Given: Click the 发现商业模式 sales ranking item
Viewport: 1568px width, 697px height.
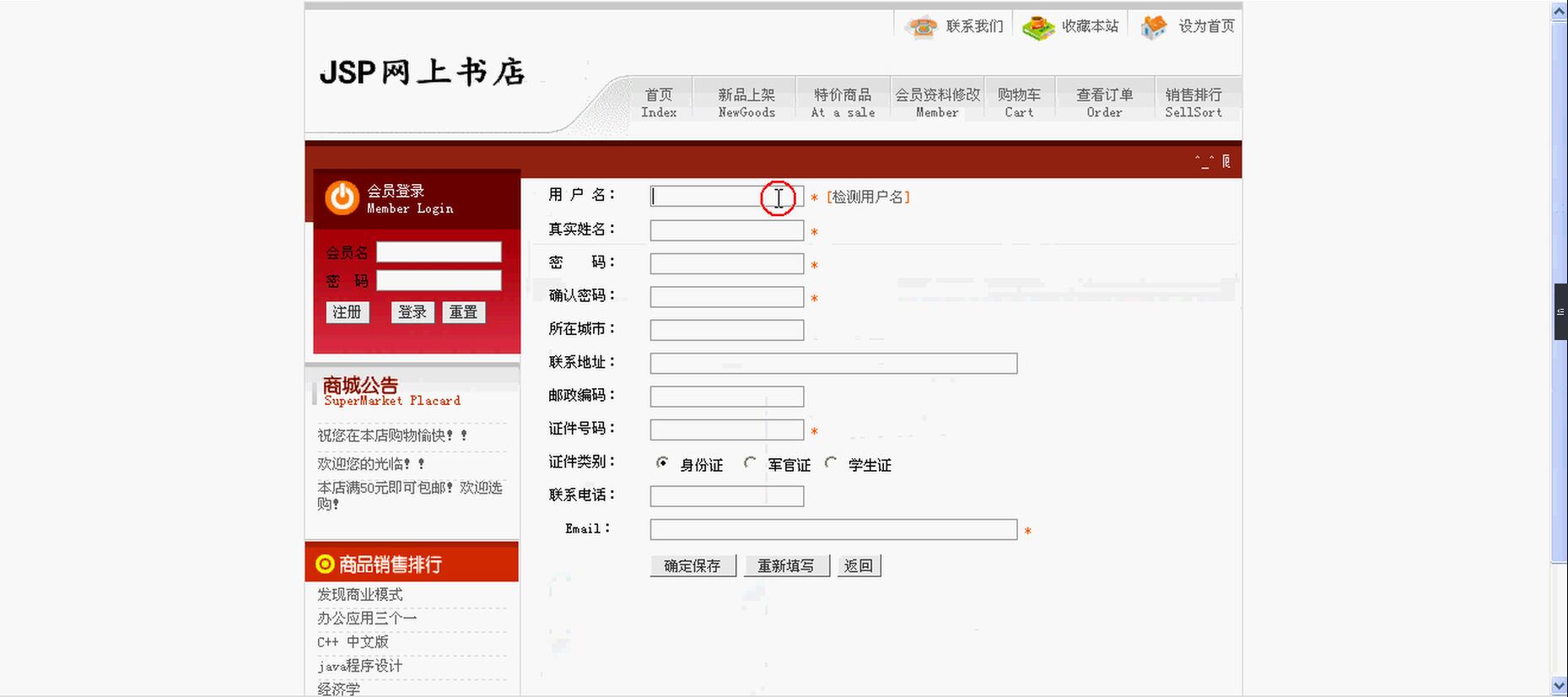Looking at the screenshot, I should coord(360,595).
